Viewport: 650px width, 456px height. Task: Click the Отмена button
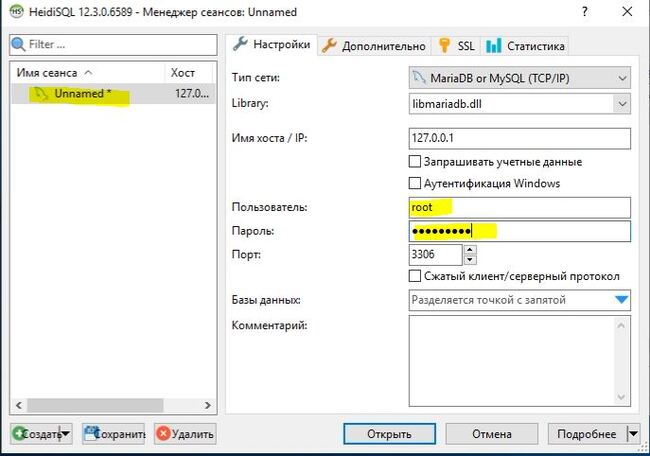(492, 434)
